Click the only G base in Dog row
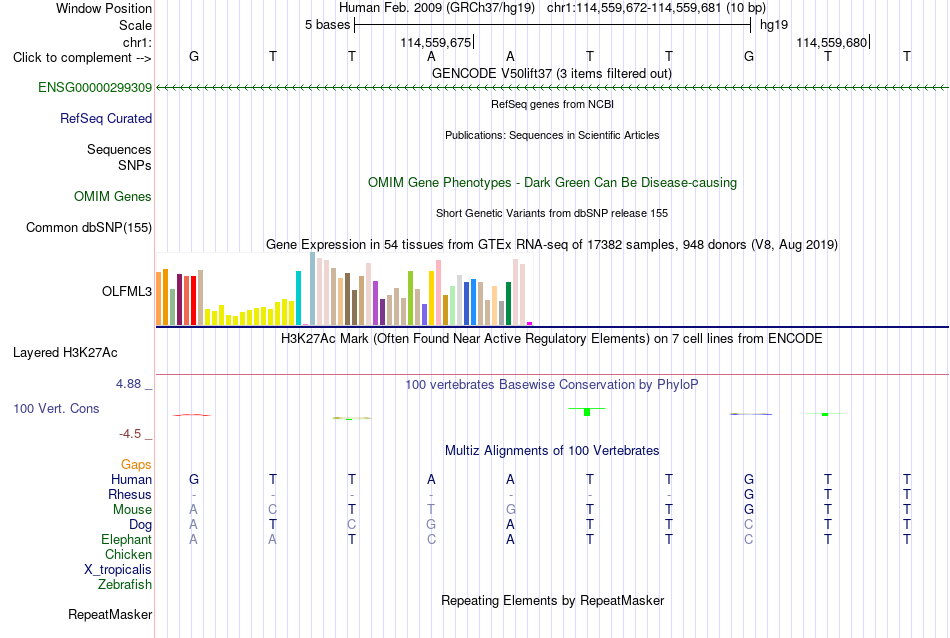Viewport: 950px width, 638px height. [x=431, y=525]
